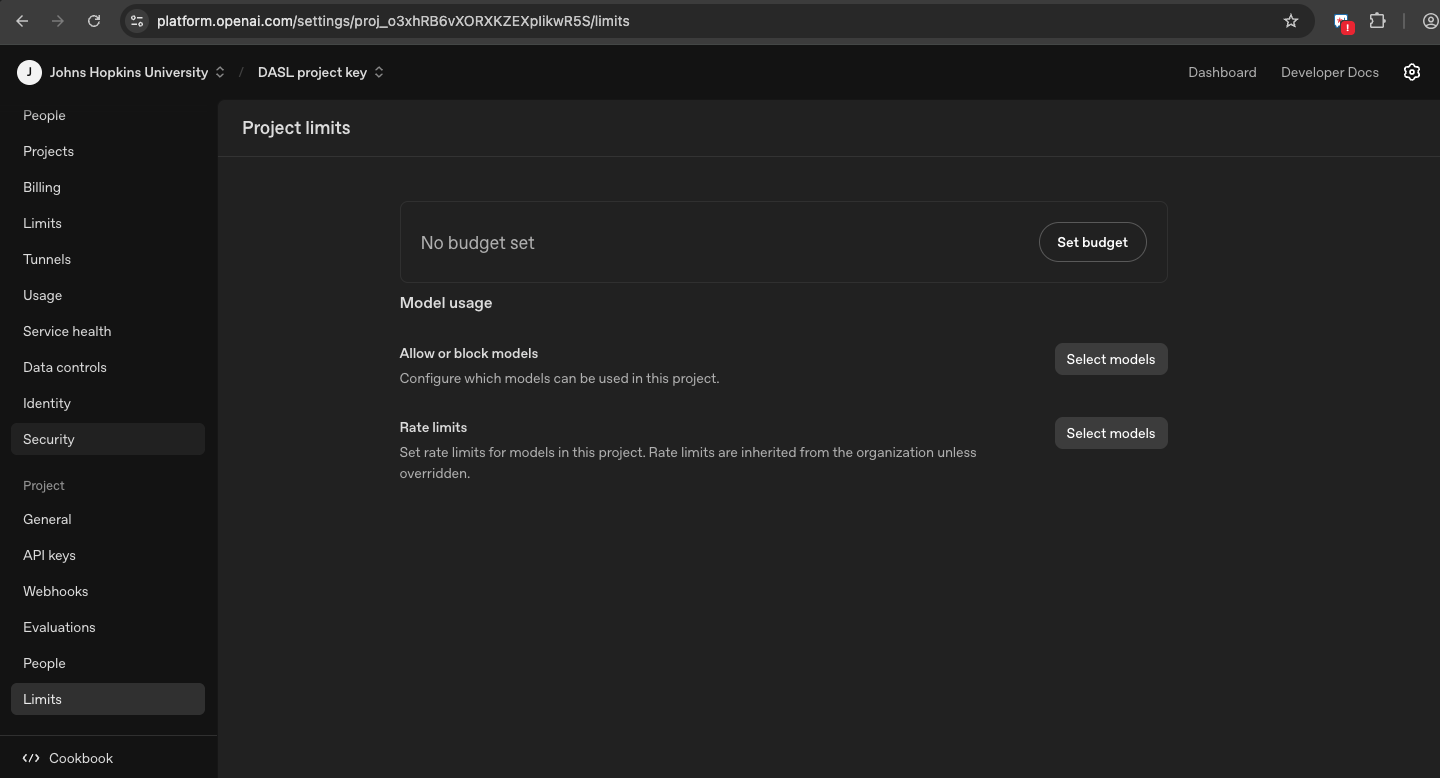1440x778 pixels.
Task: Click the Model usage heading
Action: point(446,302)
